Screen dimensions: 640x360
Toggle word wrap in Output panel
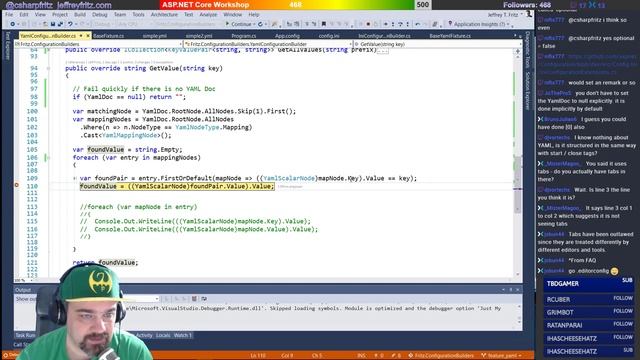[x=204, y=299]
